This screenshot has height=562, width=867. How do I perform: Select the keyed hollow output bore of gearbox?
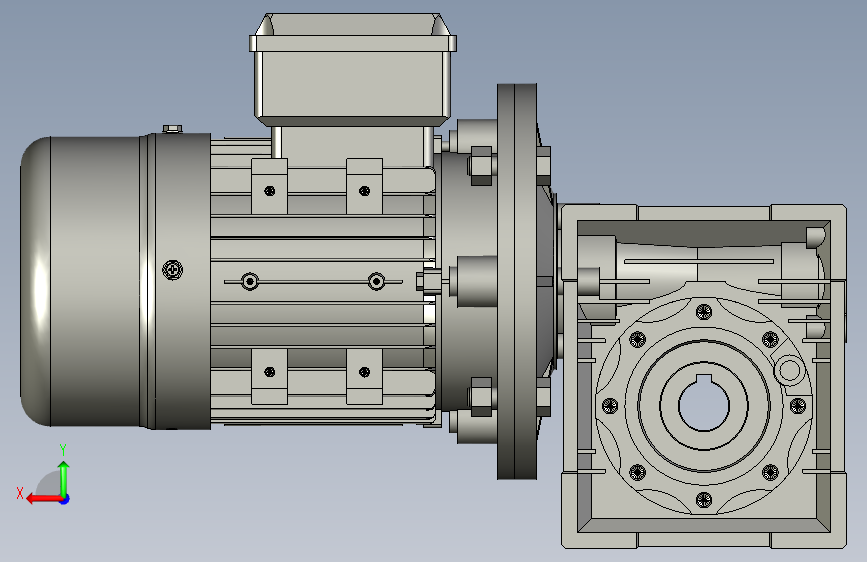point(703,404)
